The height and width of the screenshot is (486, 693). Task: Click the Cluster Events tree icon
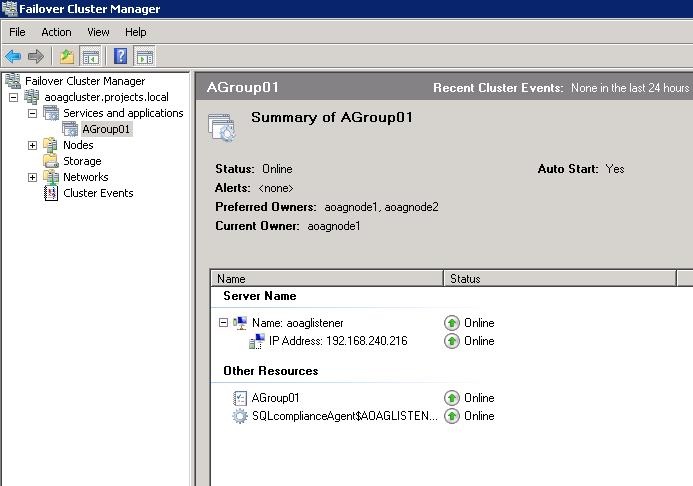(51, 193)
